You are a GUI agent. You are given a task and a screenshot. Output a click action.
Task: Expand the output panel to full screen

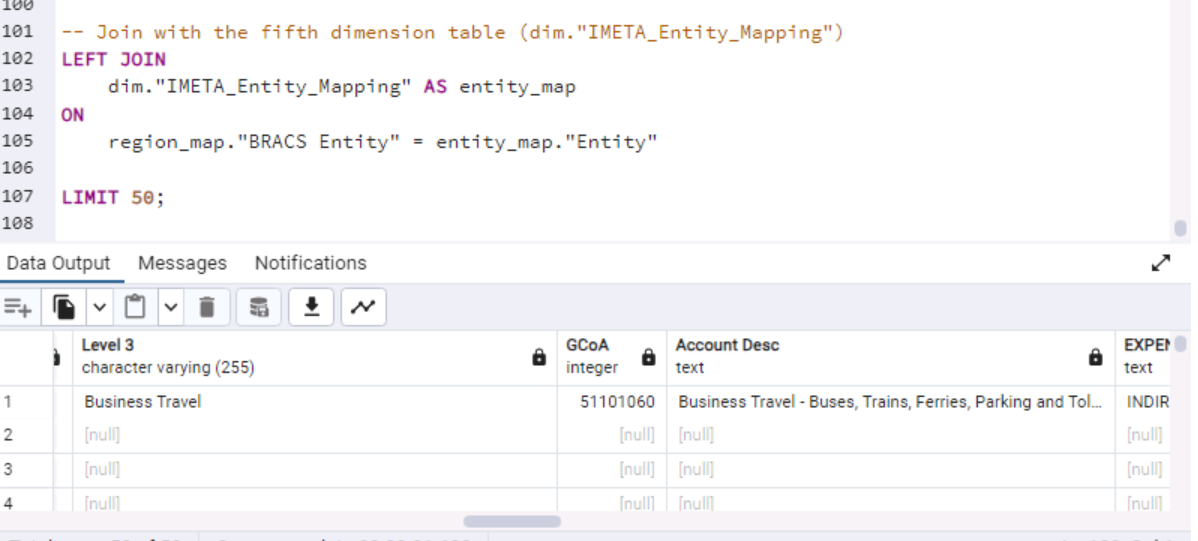pos(1160,263)
